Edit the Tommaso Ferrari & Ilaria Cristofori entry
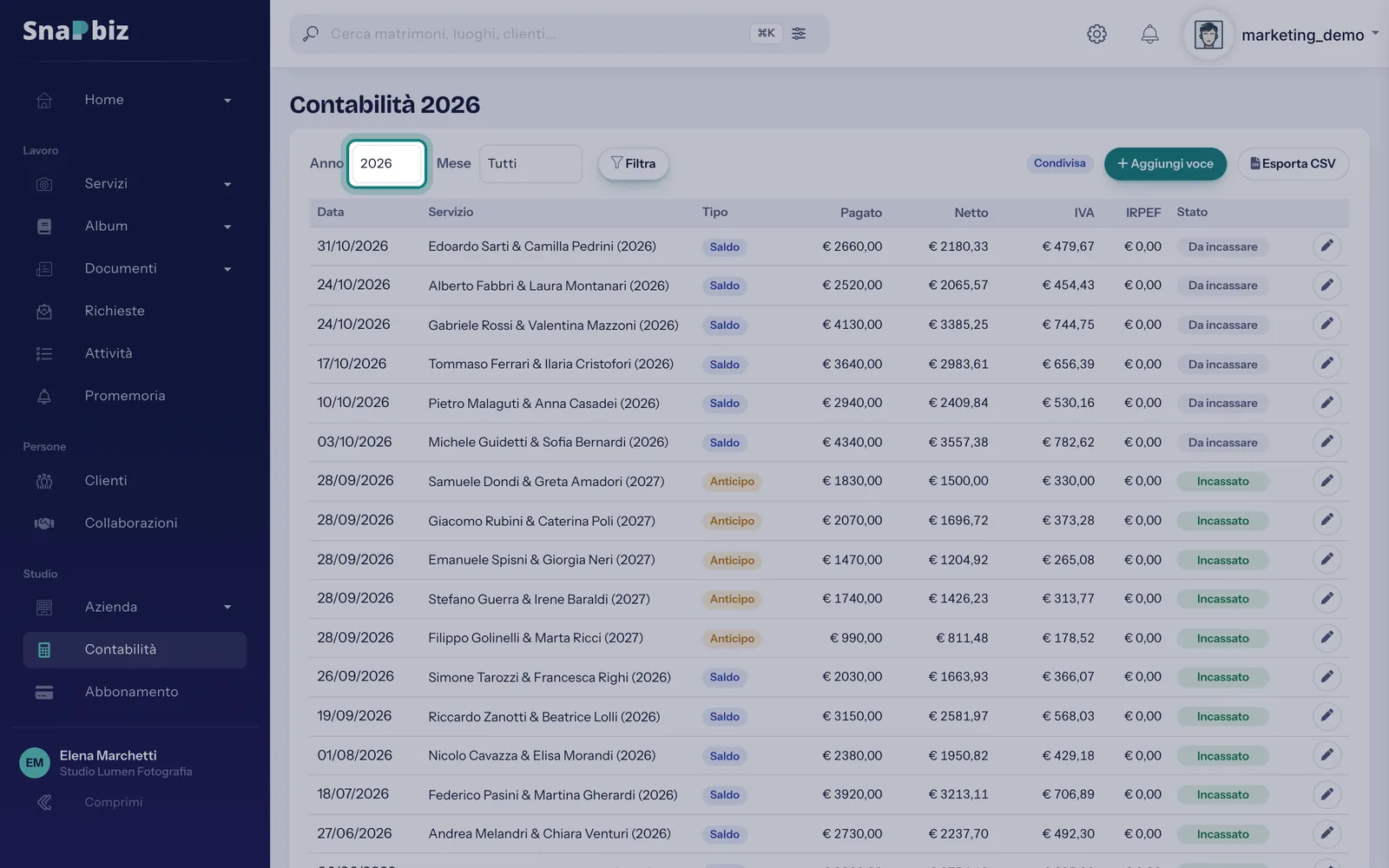Screen dimensions: 1389x868 (1326, 364)
